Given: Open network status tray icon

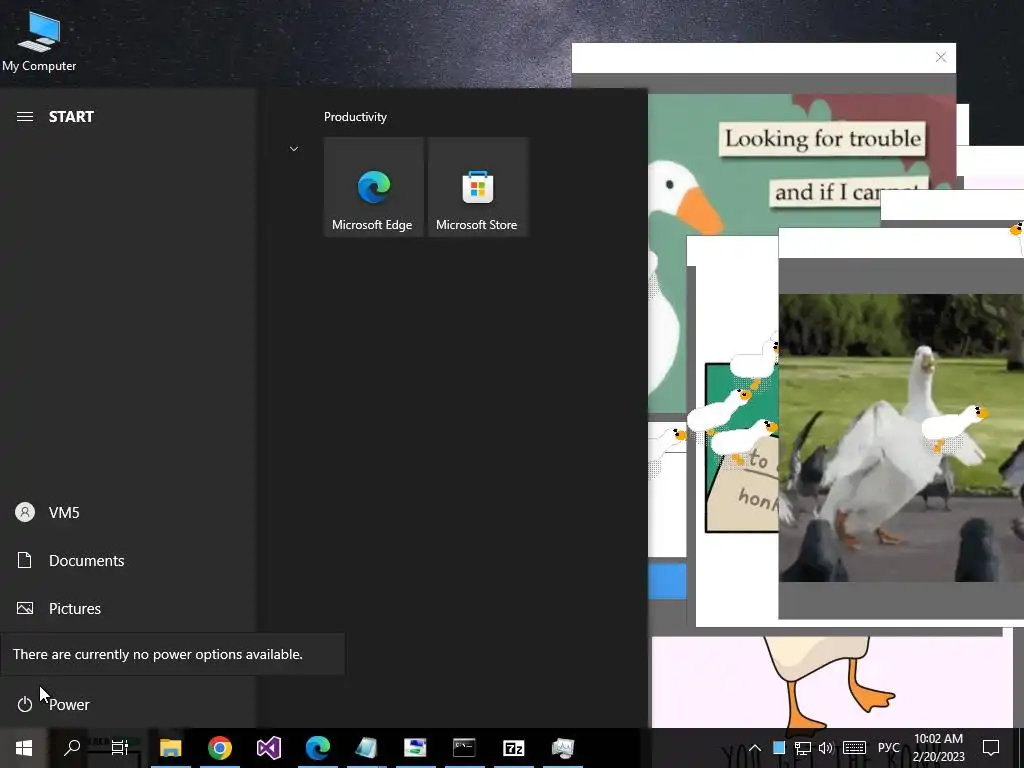Looking at the screenshot, I should [803, 748].
